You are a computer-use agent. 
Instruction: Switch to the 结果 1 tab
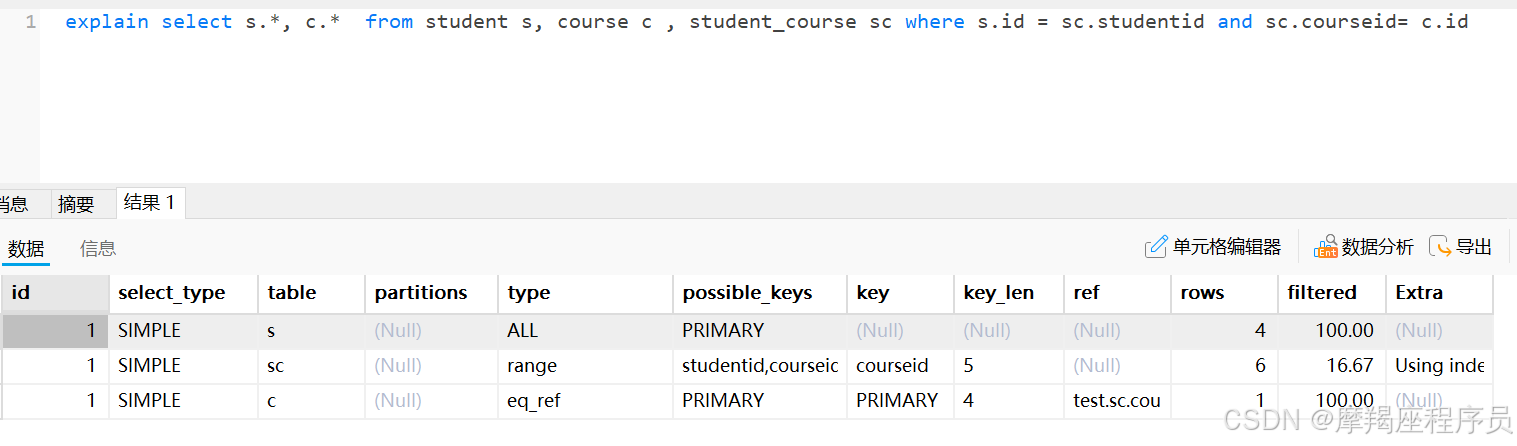pyautogui.click(x=149, y=203)
